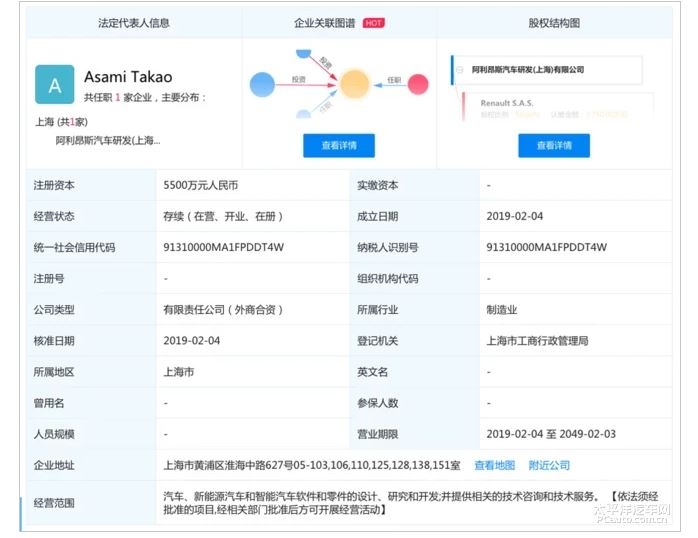Open the 附近公司 link
698x538 pixels.
[x=549, y=465]
